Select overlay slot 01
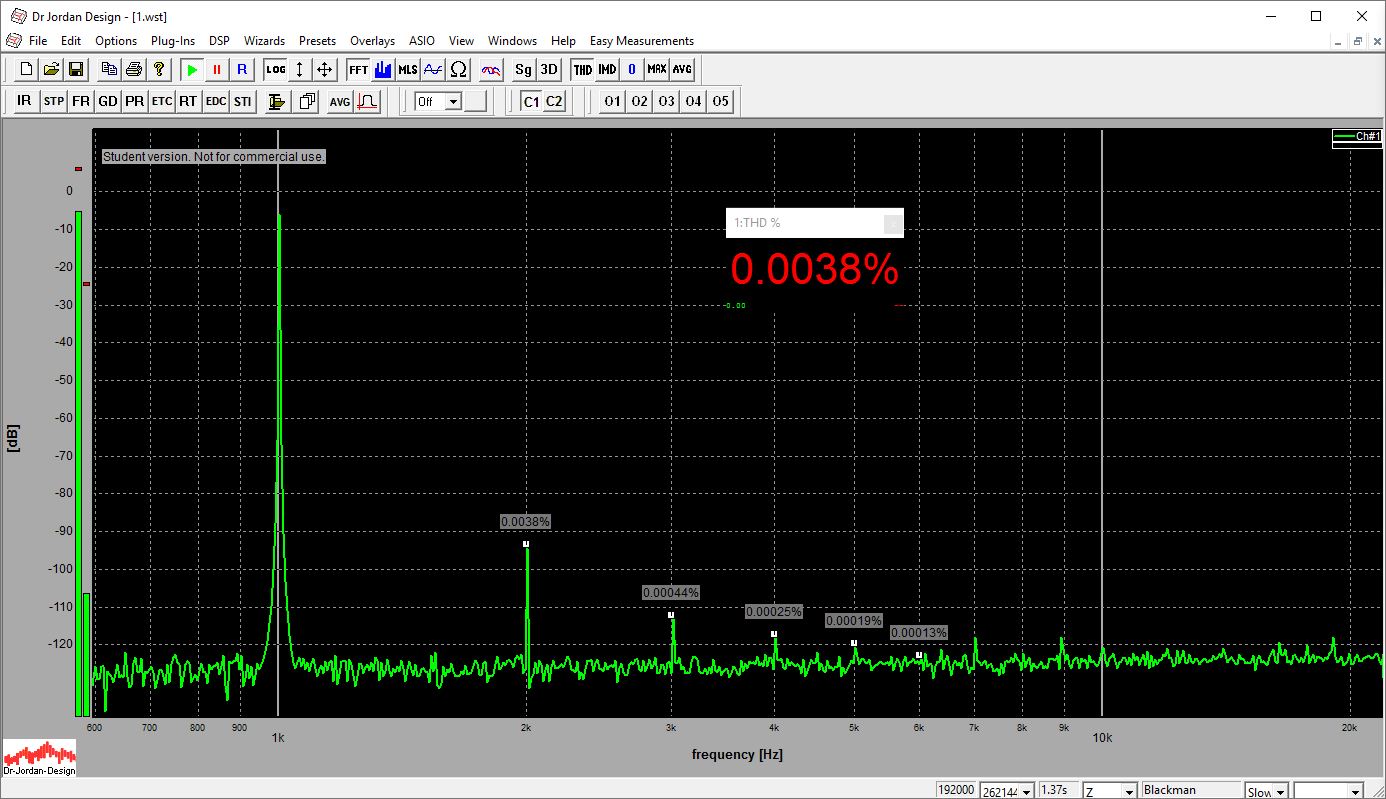1386x799 pixels. 612,101
